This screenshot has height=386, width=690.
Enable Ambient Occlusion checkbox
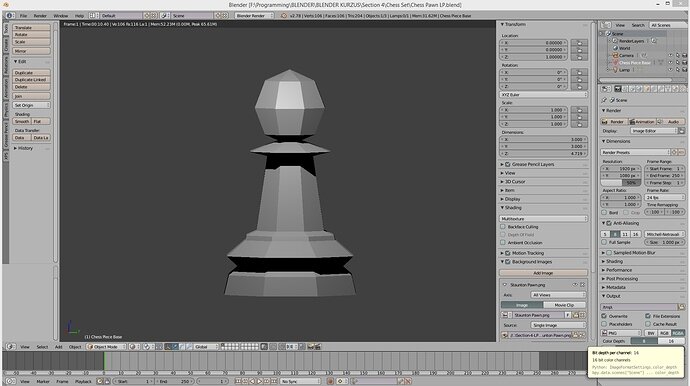(503, 243)
